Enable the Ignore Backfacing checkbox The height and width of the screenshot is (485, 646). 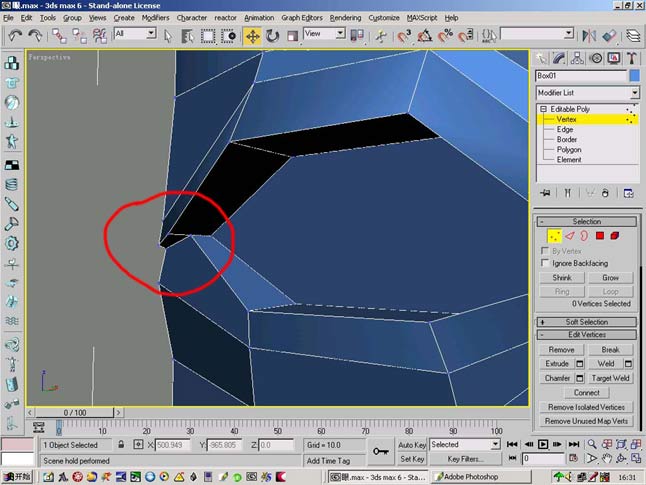click(x=545, y=262)
